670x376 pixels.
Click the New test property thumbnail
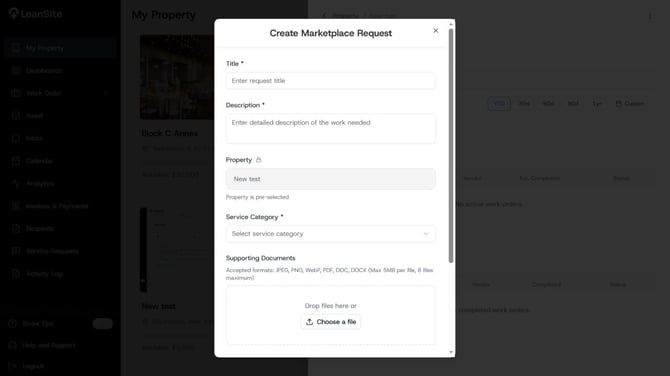tap(177, 250)
